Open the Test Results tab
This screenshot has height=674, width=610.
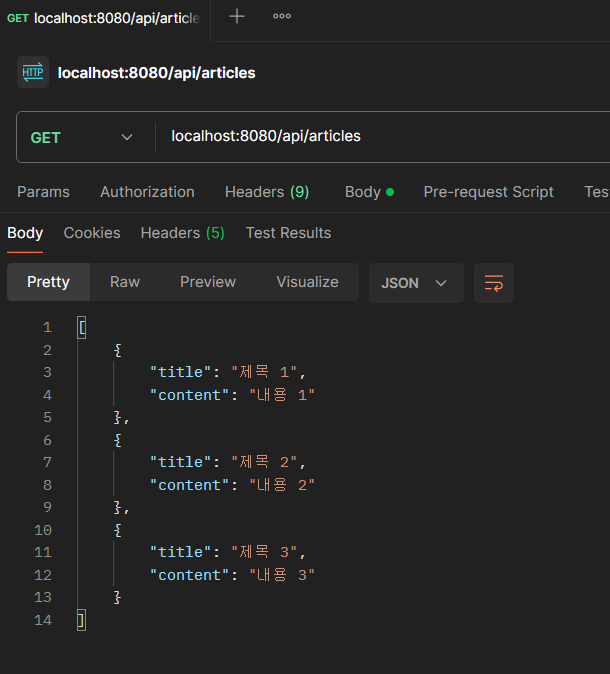288,233
